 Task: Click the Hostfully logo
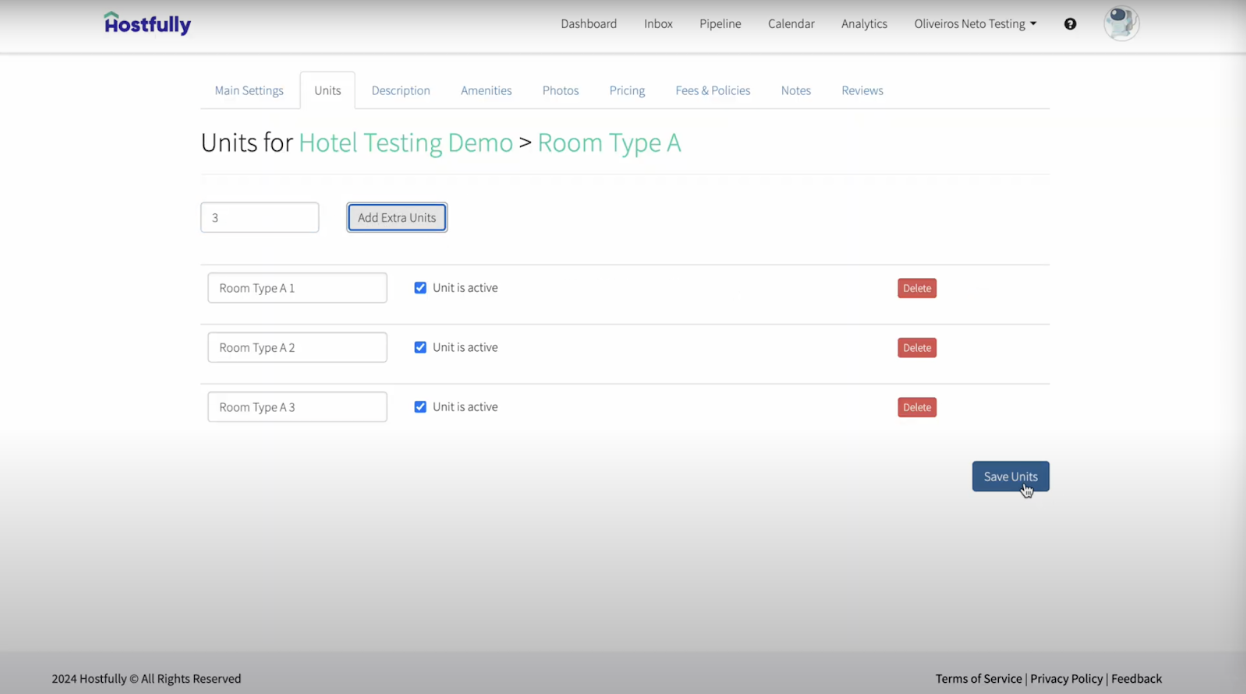click(x=147, y=24)
